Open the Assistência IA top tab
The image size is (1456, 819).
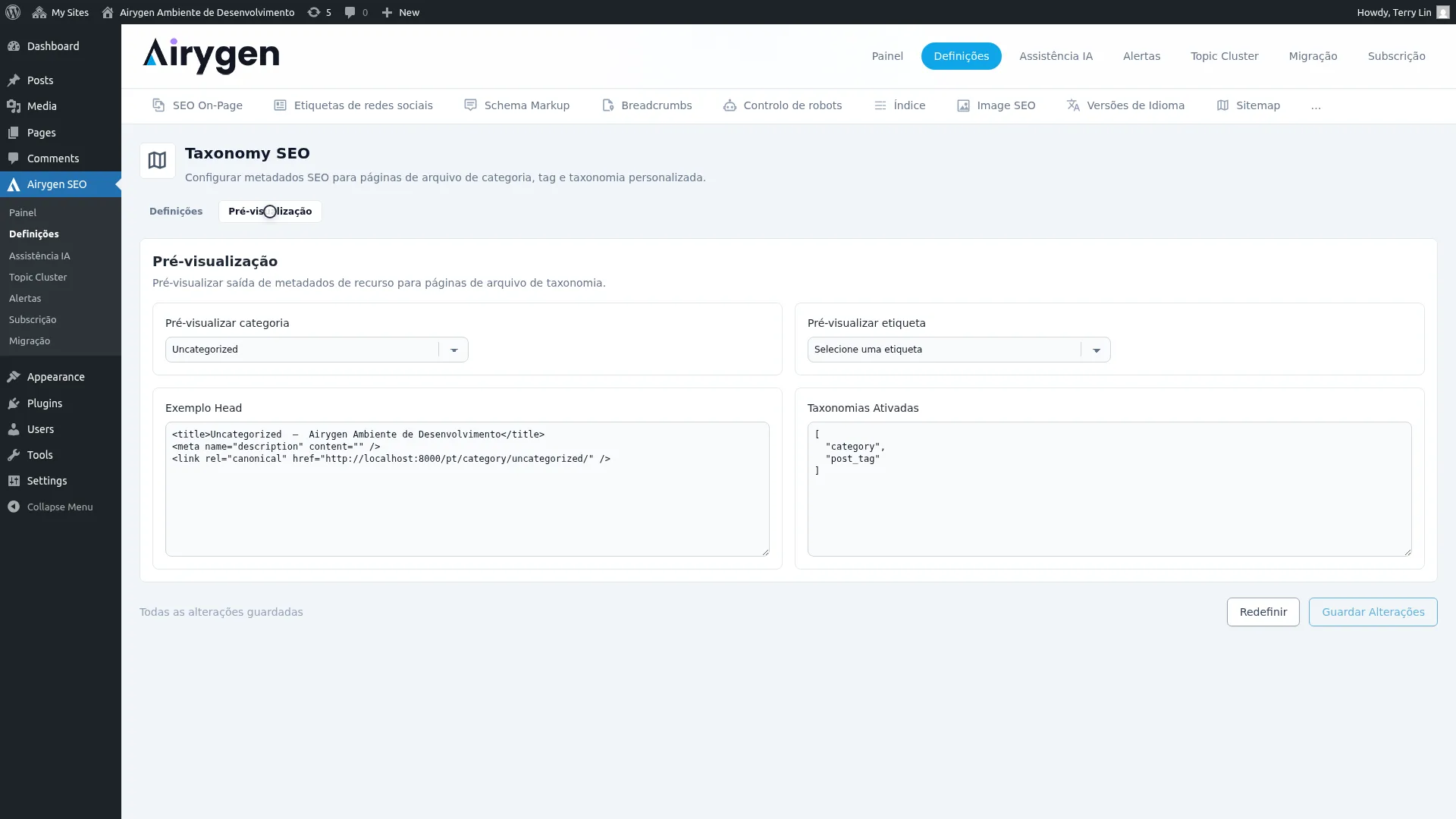[1056, 56]
